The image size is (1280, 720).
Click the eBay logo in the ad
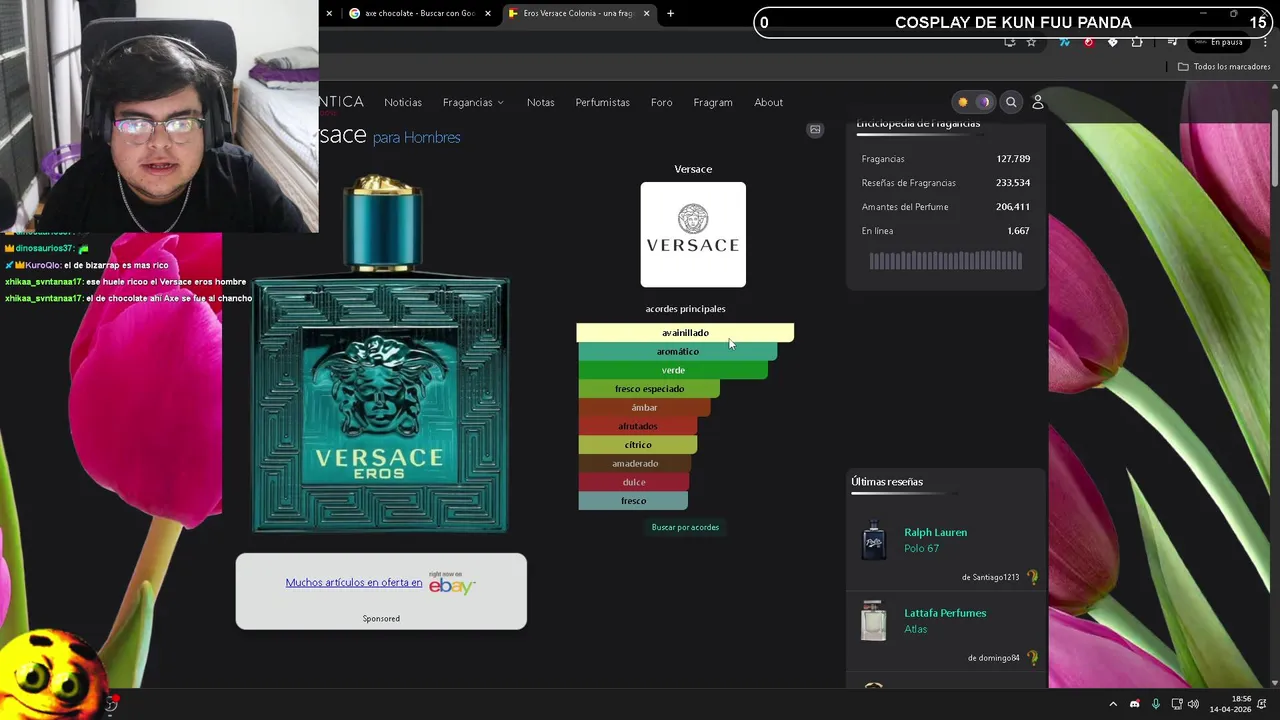coord(451,584)
